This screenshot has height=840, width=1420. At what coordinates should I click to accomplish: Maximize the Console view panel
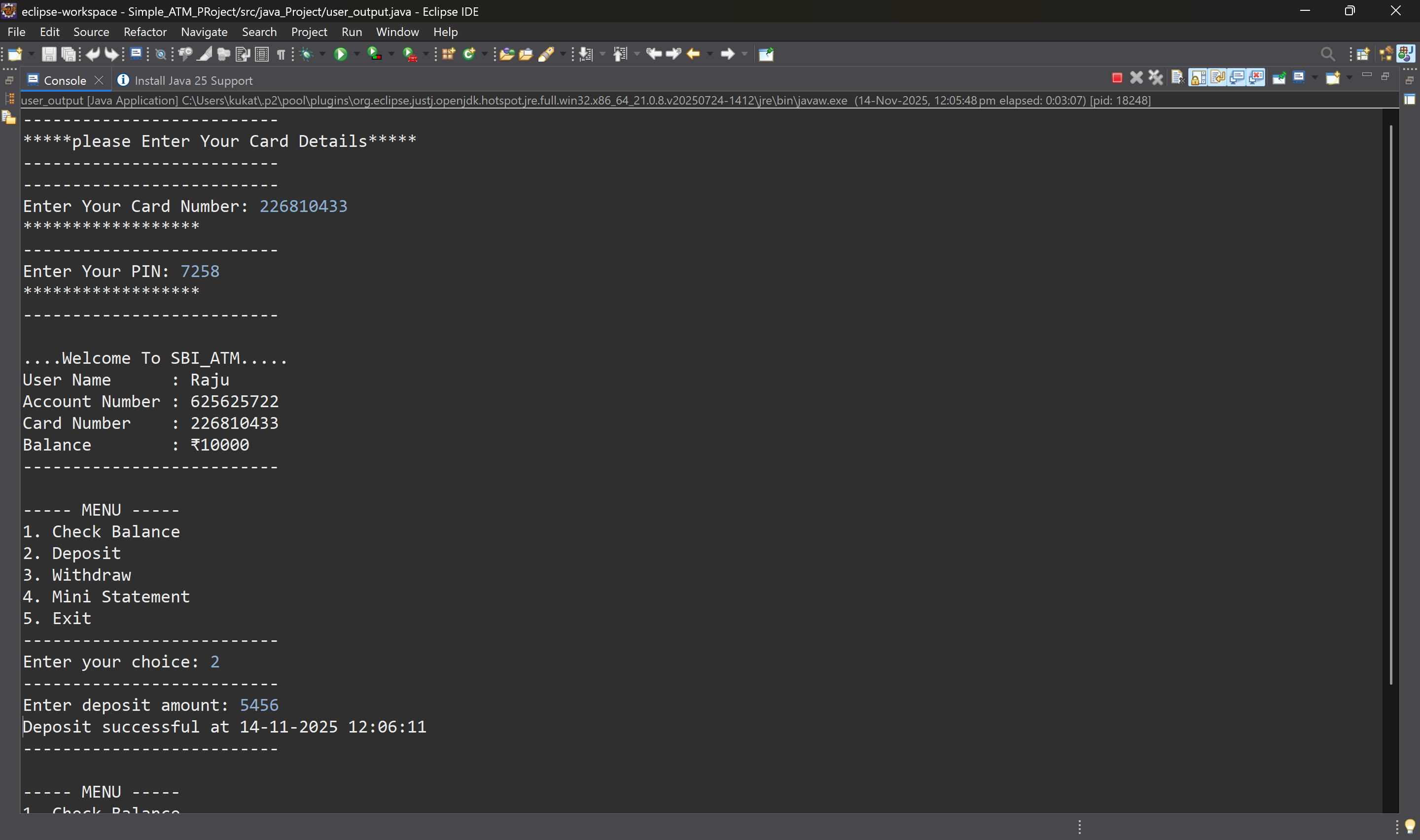click(1385, 76)
